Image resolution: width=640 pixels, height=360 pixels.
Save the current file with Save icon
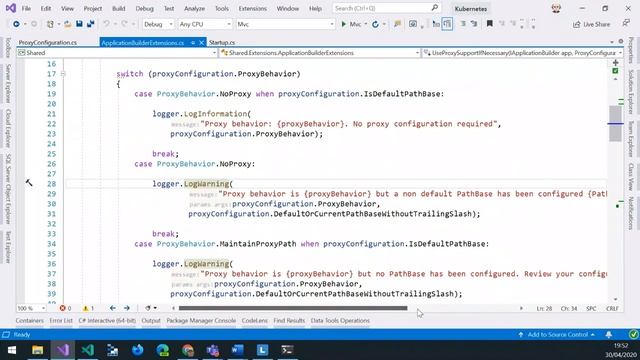(x=79, y=24)
